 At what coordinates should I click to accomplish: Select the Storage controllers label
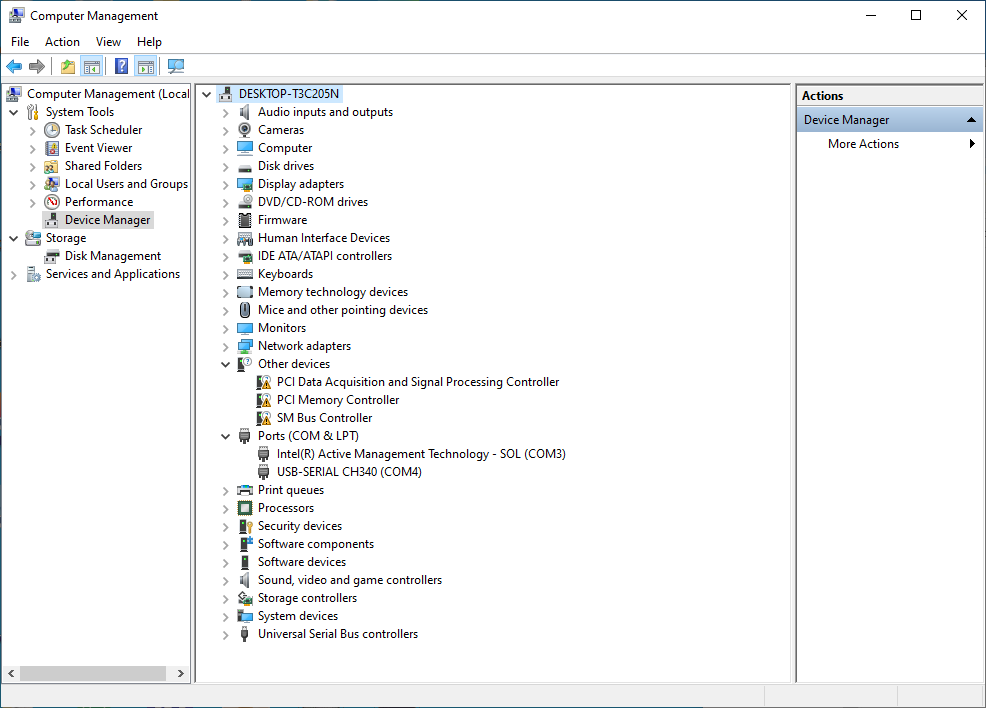(307, 598)
